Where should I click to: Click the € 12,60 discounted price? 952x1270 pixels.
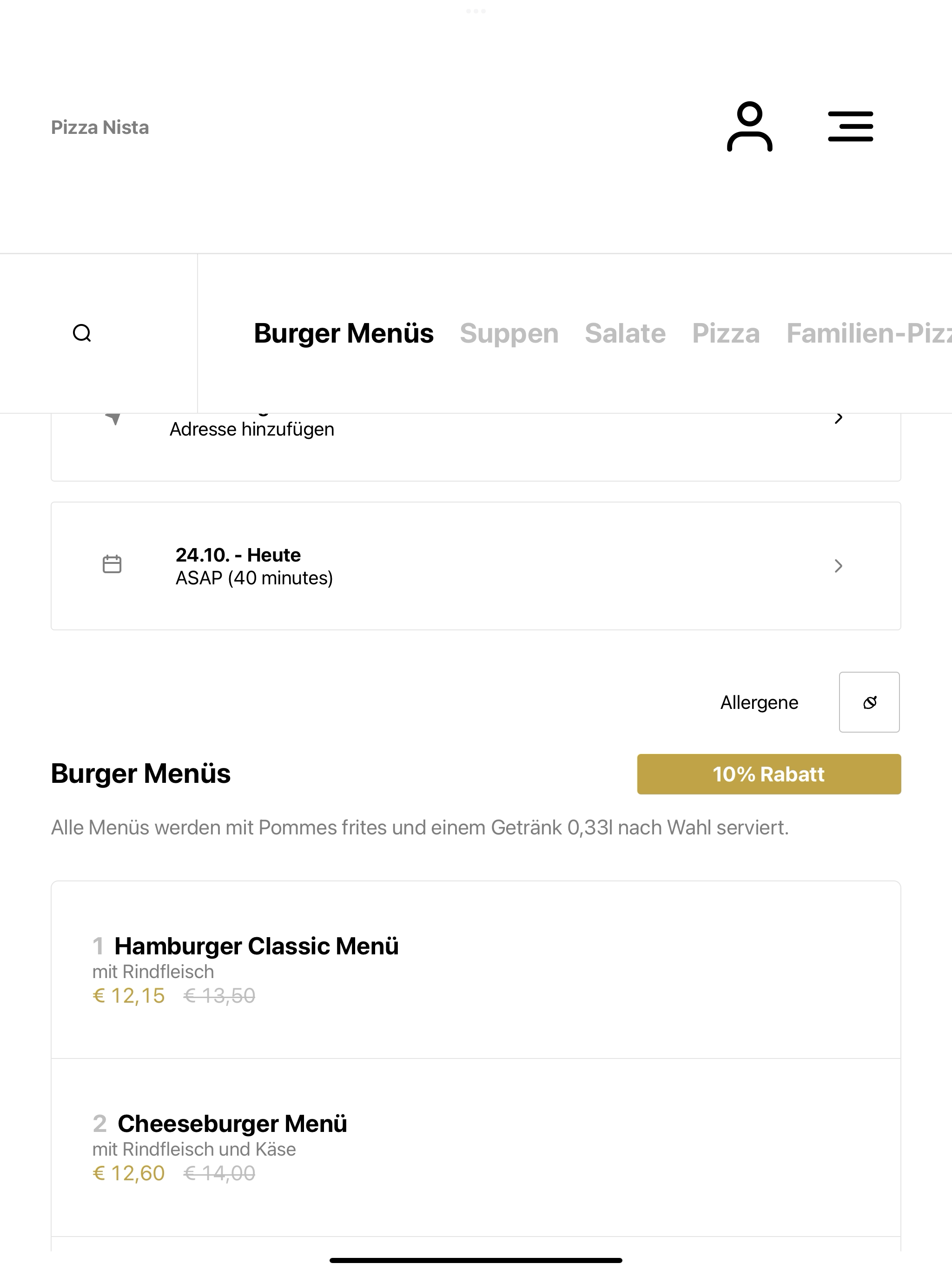pyautogui.click(x=129, y=1173)
